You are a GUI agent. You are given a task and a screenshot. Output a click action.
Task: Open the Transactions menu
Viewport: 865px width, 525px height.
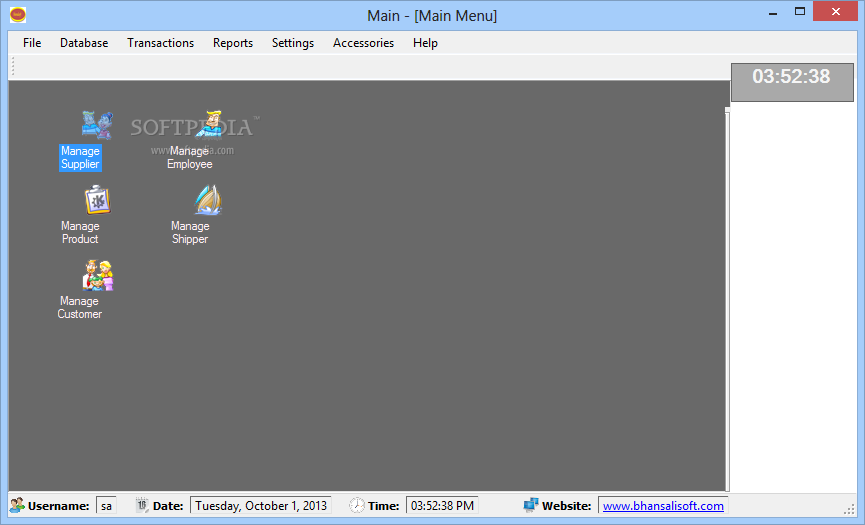click(x=161, y=43)
